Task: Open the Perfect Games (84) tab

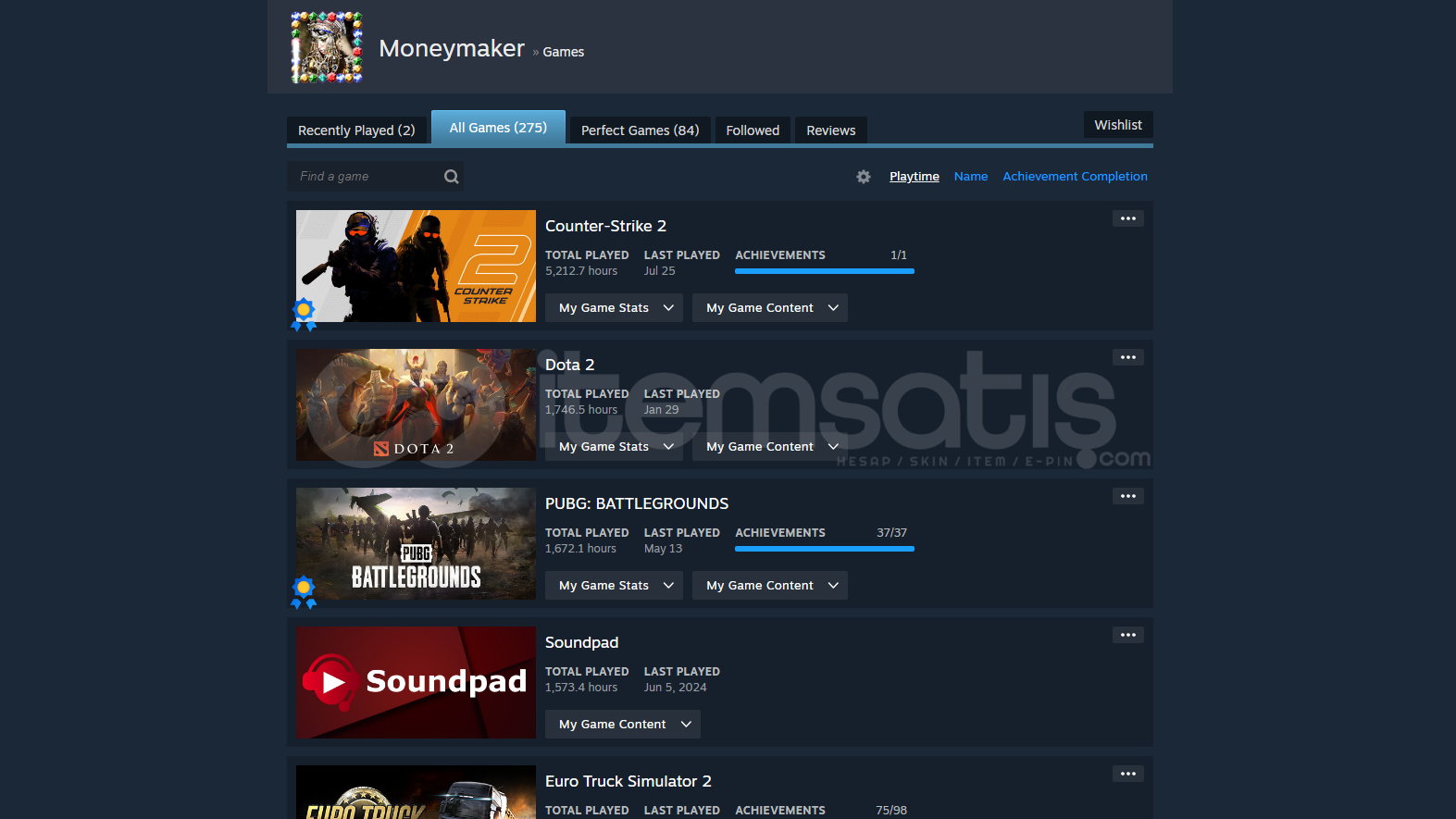Action: tap(640, 130)
